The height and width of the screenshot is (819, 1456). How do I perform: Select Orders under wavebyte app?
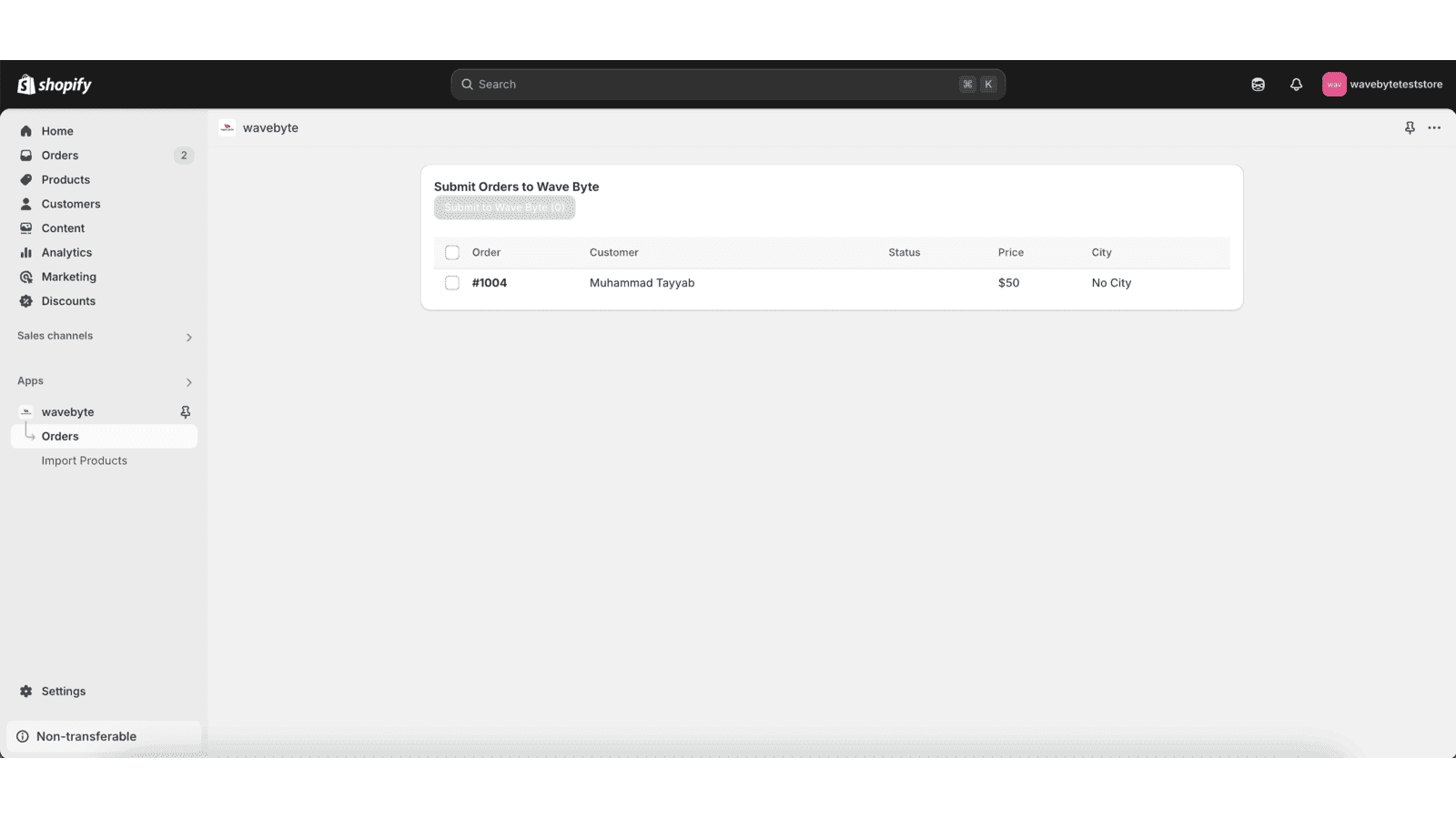104,437
